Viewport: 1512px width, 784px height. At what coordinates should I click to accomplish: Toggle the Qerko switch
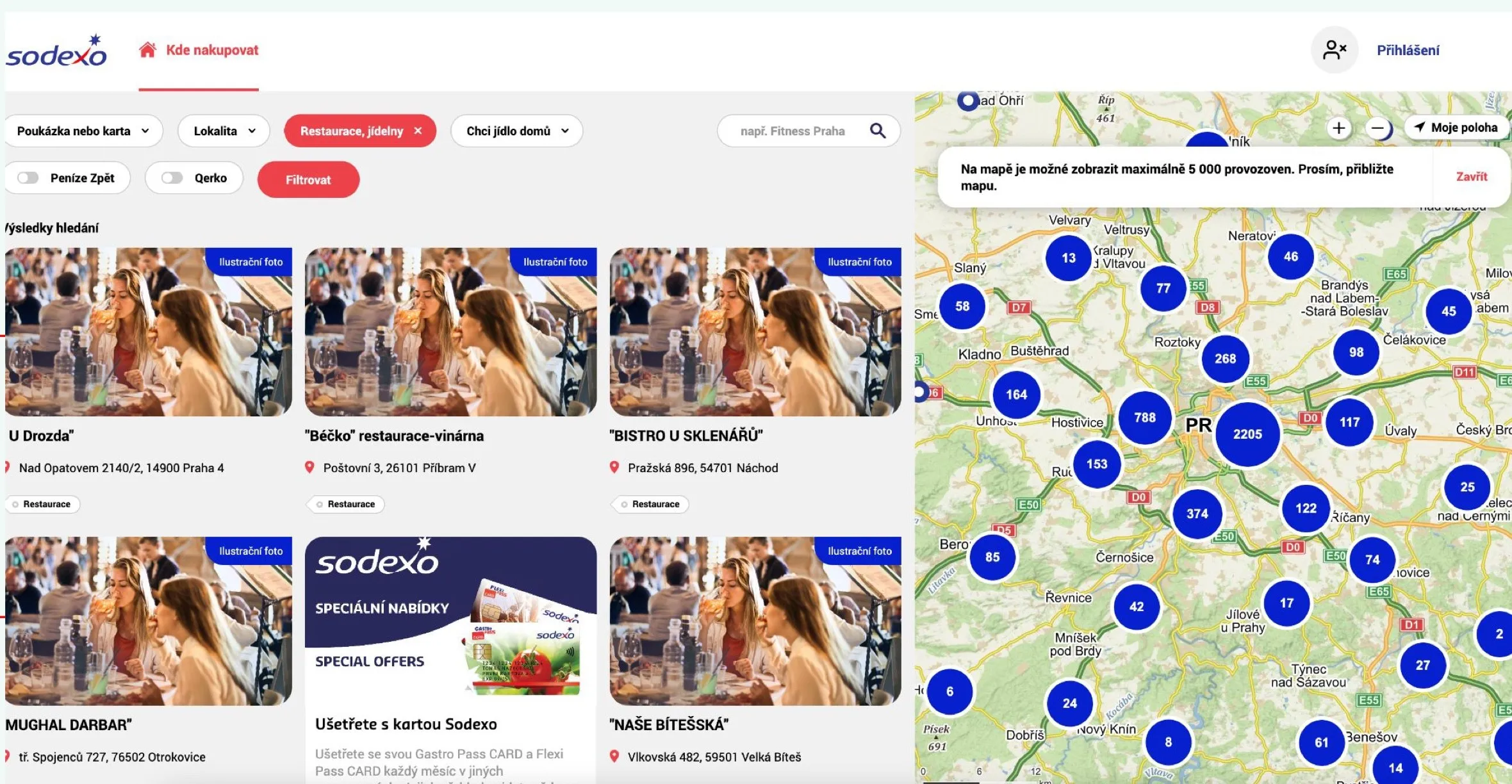(172, 178)
